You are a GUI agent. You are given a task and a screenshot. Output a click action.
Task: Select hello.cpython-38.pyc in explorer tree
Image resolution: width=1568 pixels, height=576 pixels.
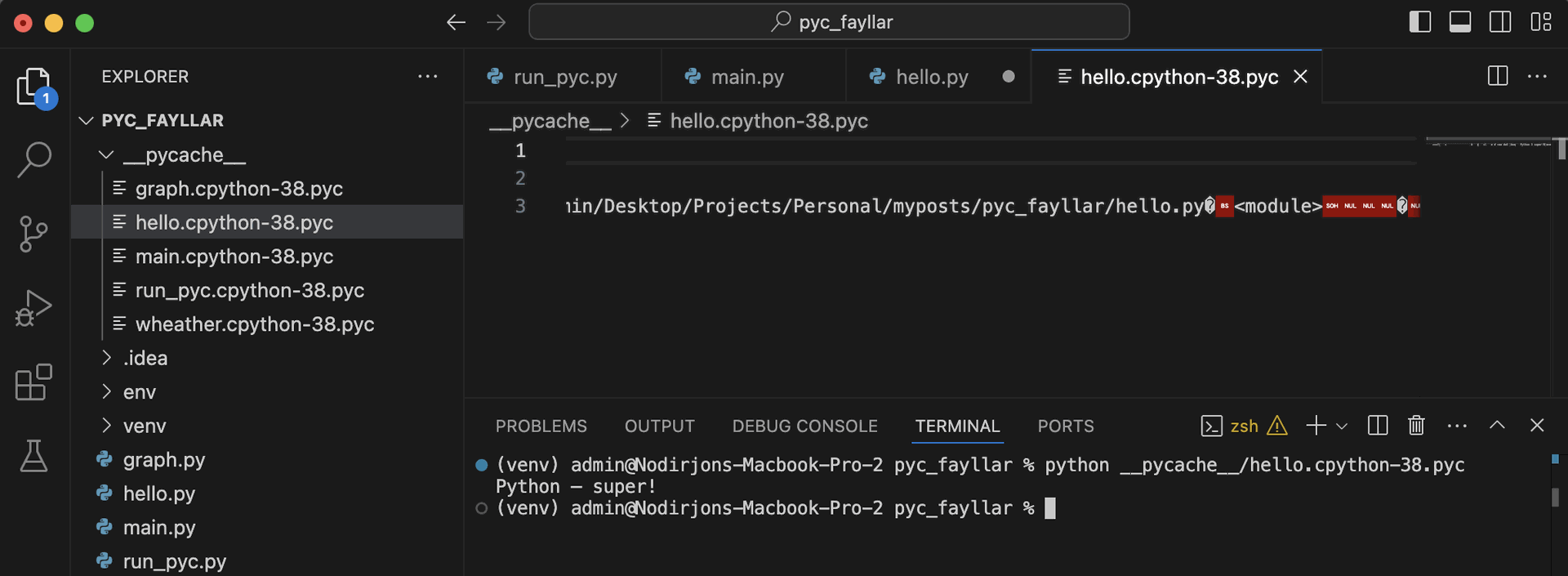point(267,222)
